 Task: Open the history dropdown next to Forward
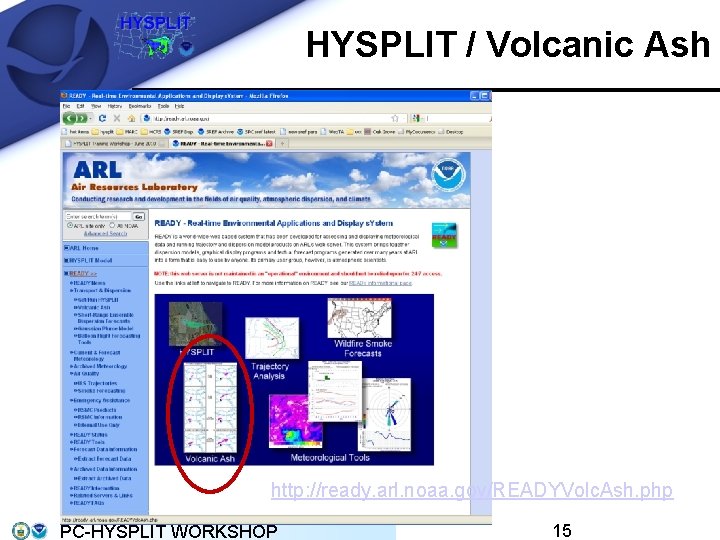pos(90,119)
